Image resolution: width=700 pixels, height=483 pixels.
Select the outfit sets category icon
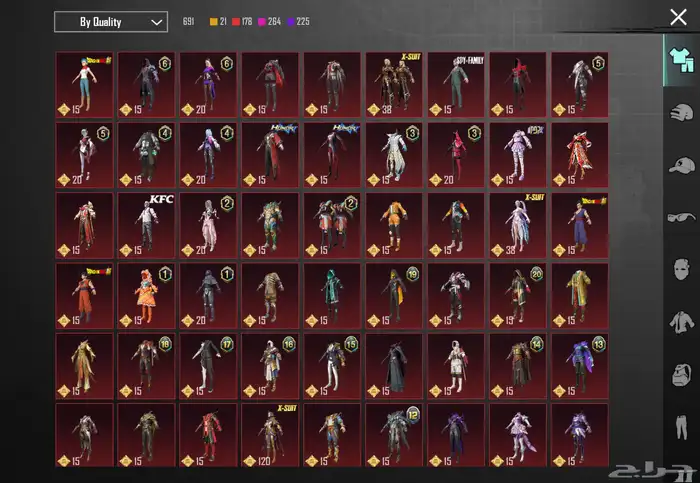[681, 61]
